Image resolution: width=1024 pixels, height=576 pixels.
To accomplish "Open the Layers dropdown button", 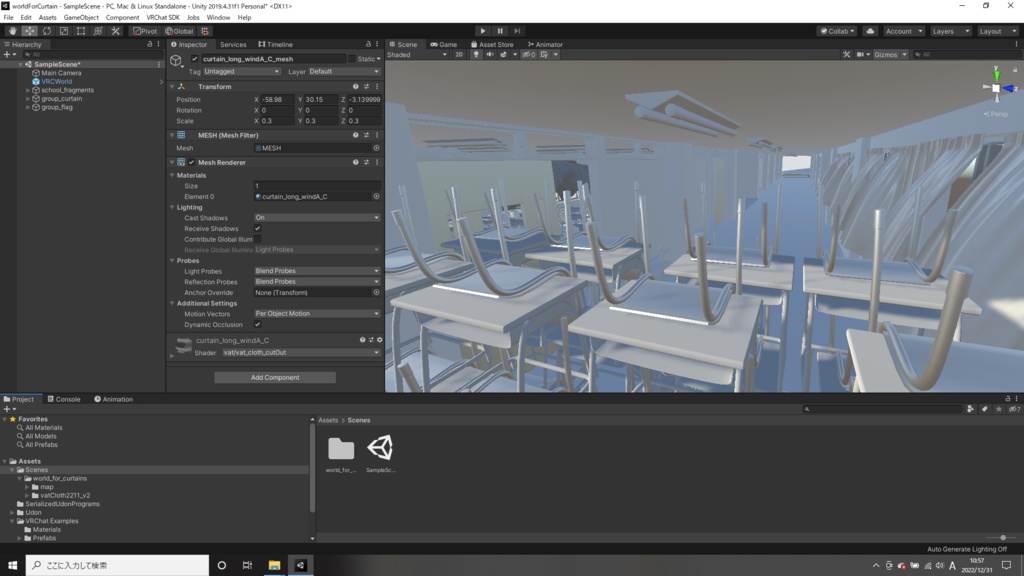I will (950, 31).
